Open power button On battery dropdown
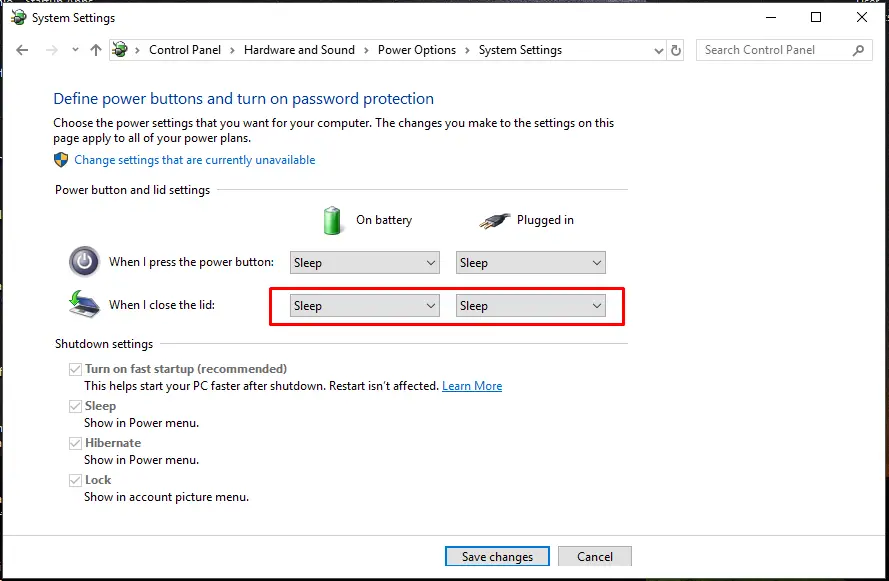 (x=365, y=262)
